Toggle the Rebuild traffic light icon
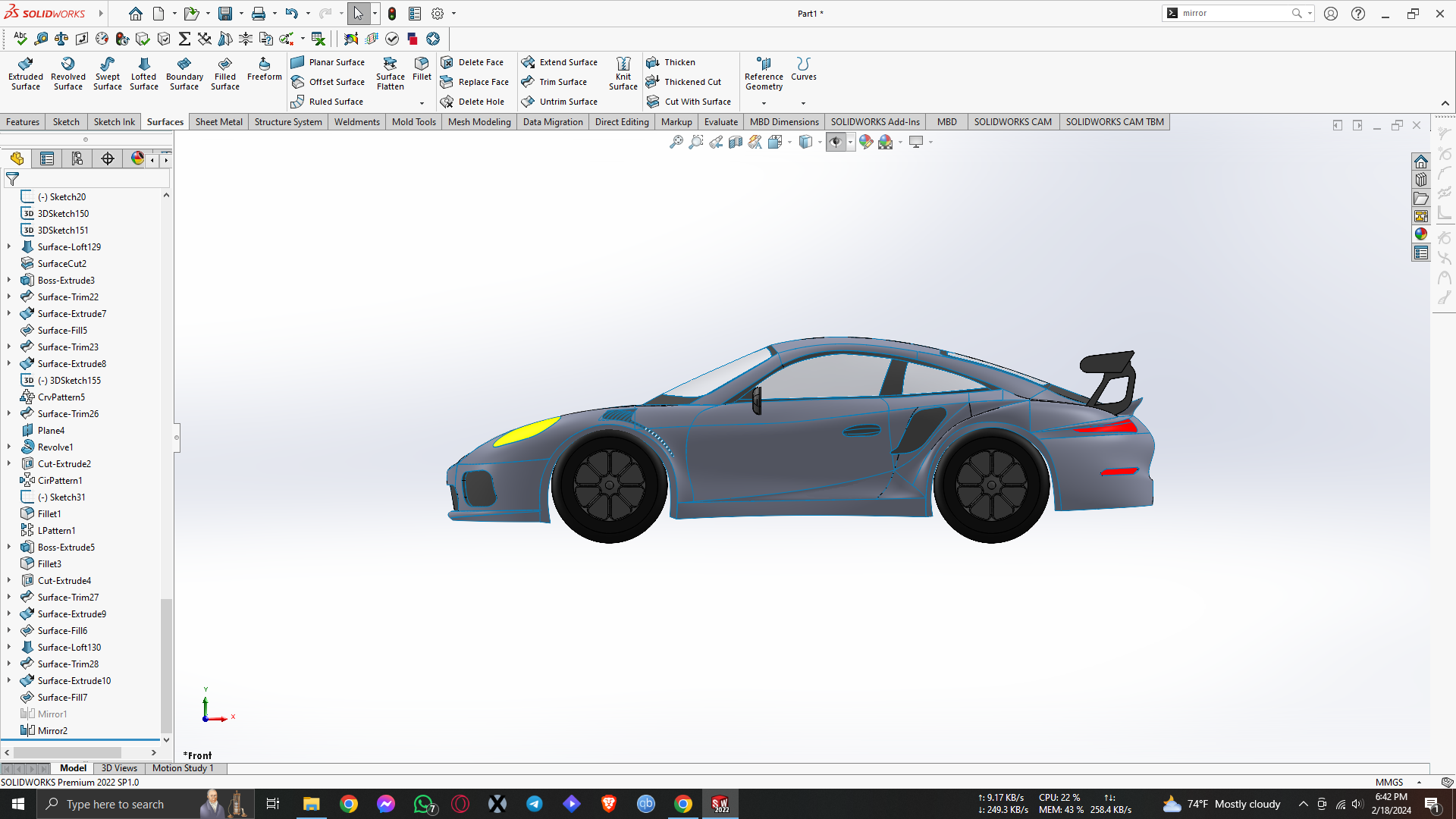Image resolution: width=1456 pixels, height=819 pixels. click(392, 14)
